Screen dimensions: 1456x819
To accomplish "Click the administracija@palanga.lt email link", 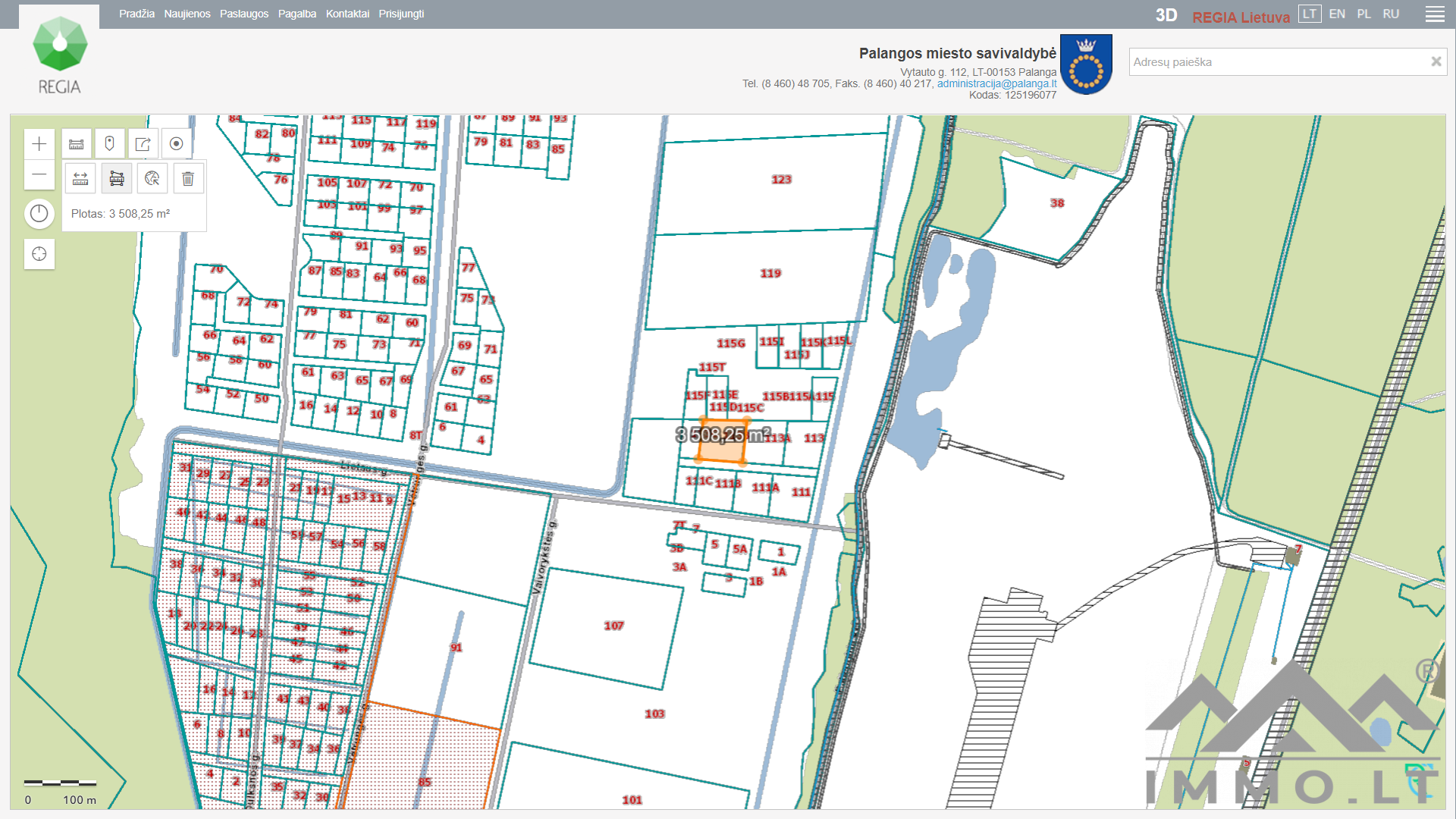I will click(x=996, y=83).
